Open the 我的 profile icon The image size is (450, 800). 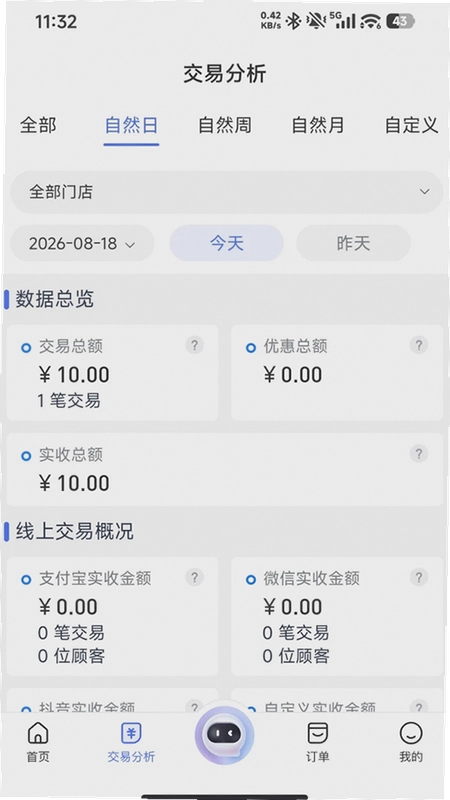pos(411,733)
